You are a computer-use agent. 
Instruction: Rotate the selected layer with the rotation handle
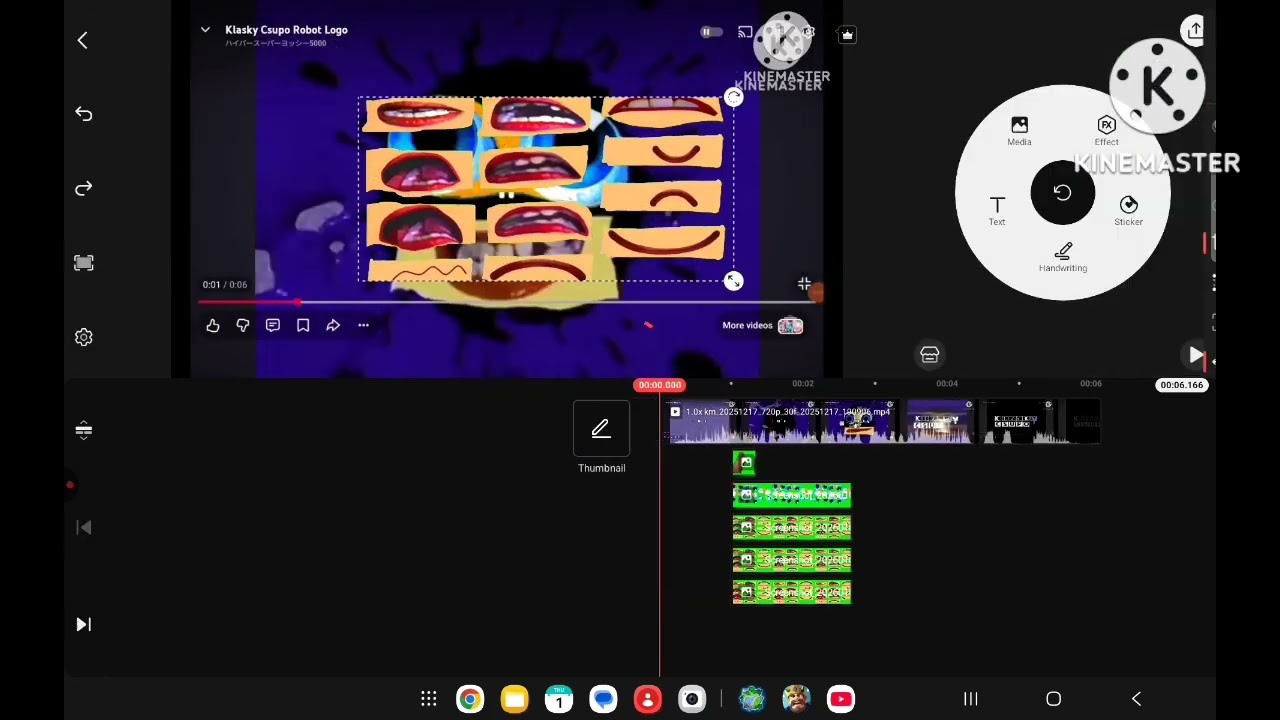tap(734, 98)
